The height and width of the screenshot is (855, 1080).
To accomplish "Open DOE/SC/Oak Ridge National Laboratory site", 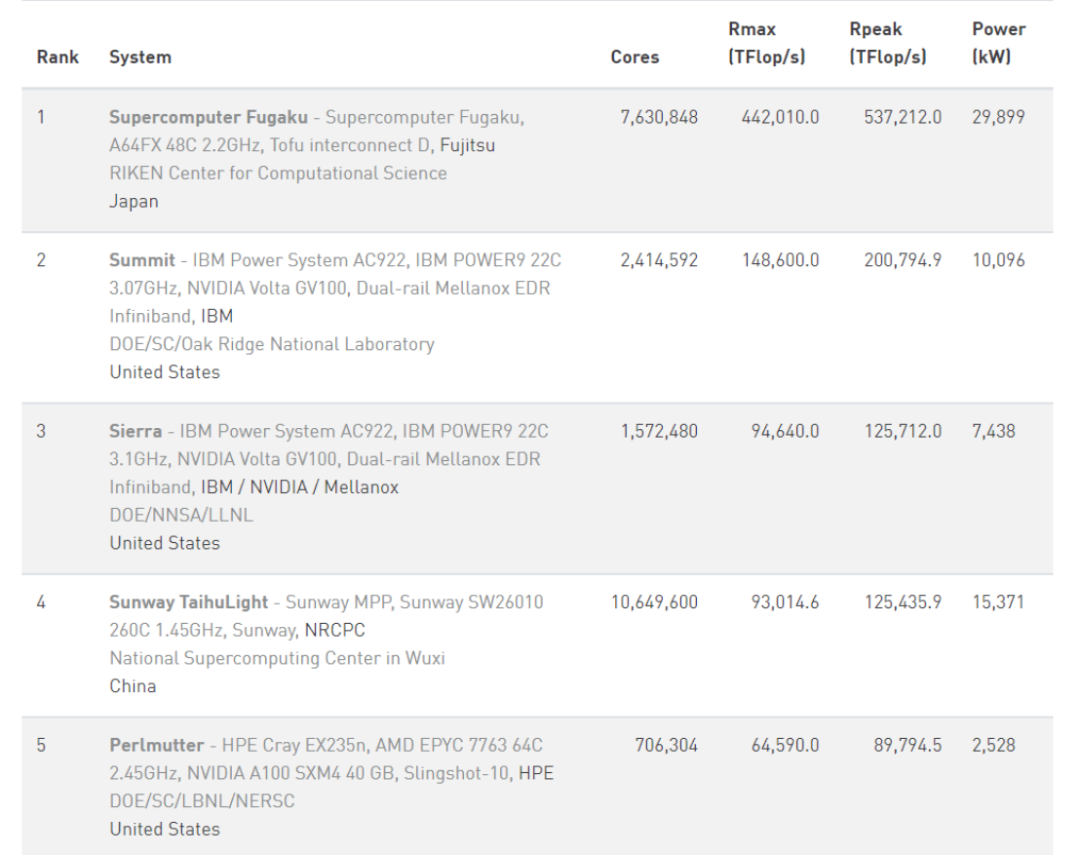I will tap(271, 344).
